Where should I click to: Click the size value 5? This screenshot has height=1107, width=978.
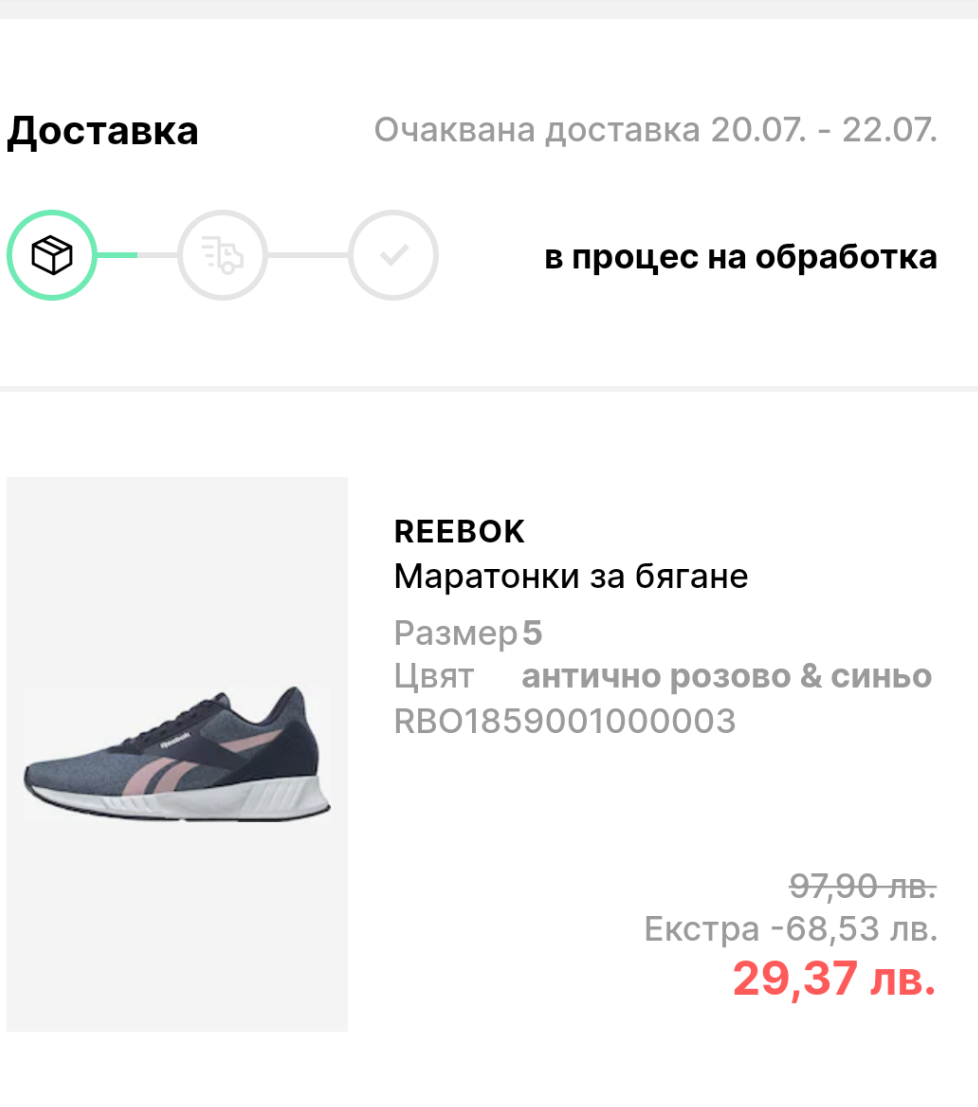pyautogui.click(x=532, y=633)
